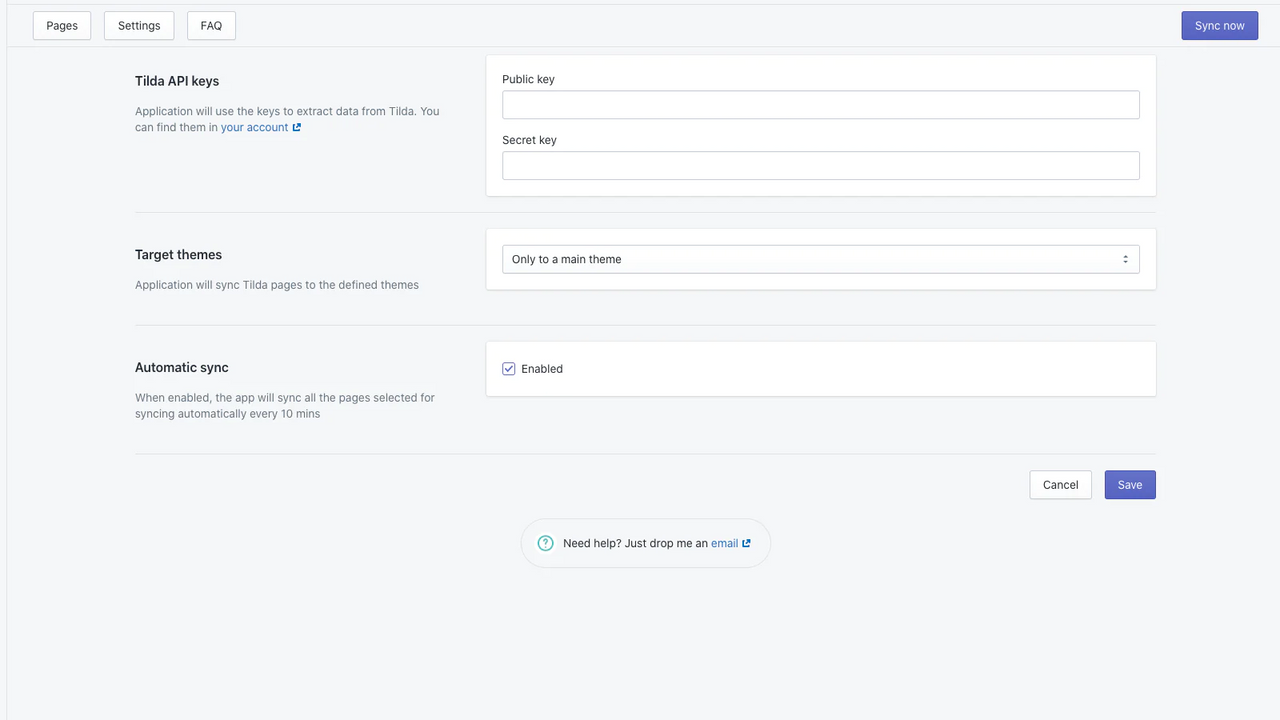Viewport: 1280px width, 720px height.
Task: Click the Sync now button
Action: pos(1219,26)
